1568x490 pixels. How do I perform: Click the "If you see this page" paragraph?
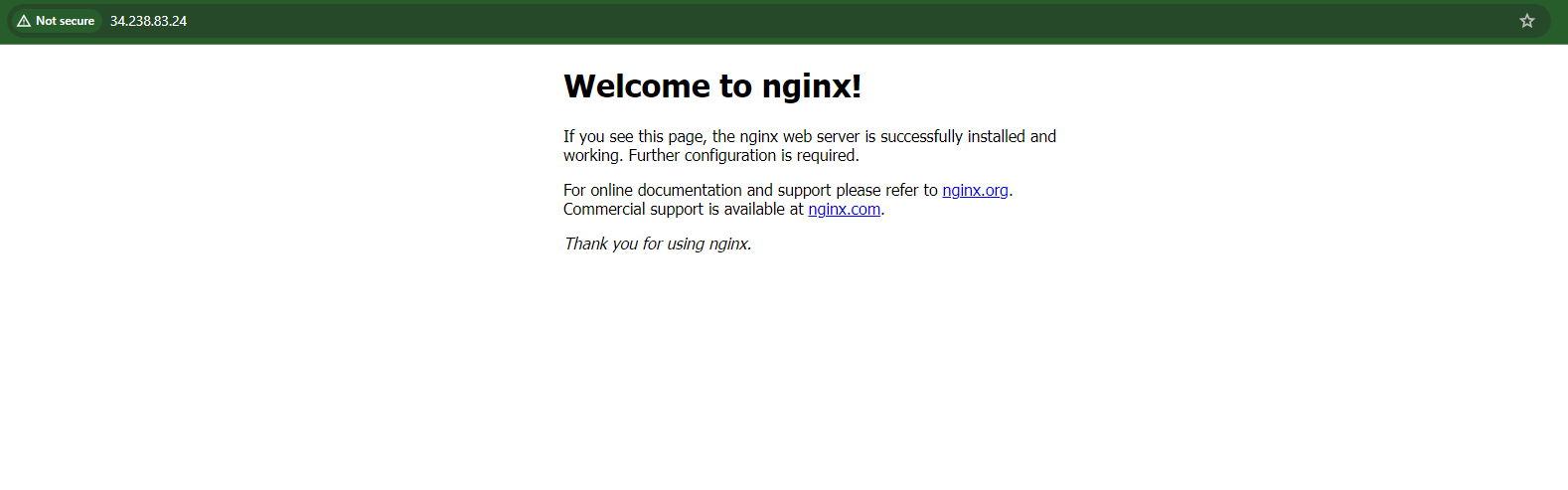(x=810, y=146)
